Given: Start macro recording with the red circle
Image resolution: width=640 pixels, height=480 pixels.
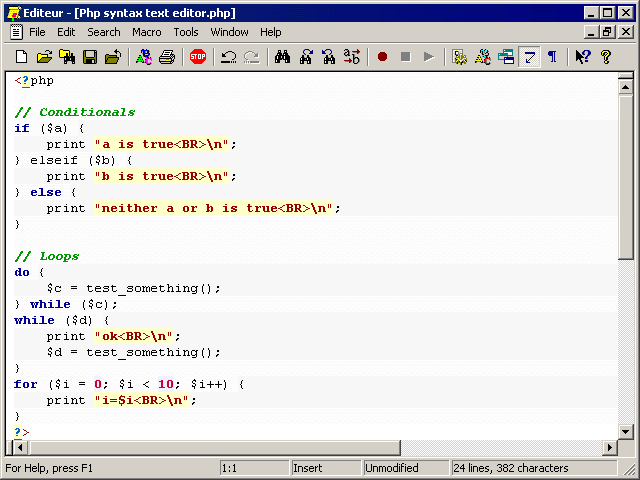Looking at the screenshot, I should point(382,57).
